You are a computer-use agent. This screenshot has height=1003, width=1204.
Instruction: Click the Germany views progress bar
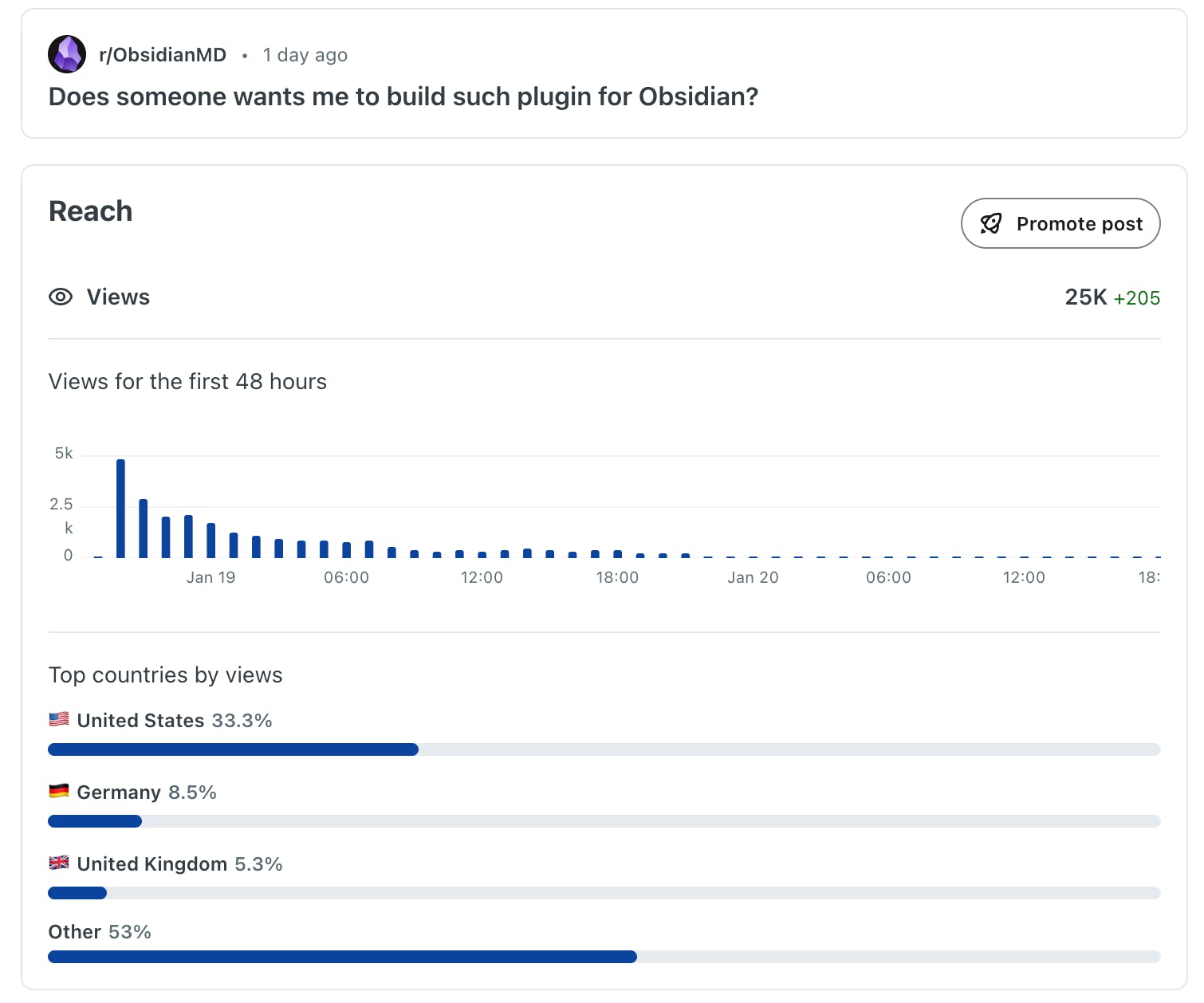[604, 821]
